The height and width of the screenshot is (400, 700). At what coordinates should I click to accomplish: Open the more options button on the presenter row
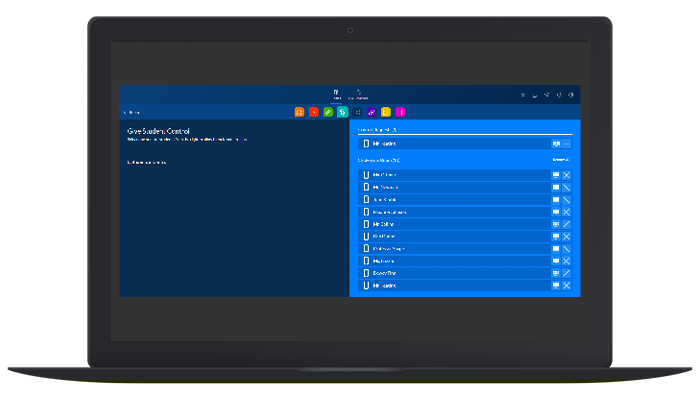pos(567,144)
